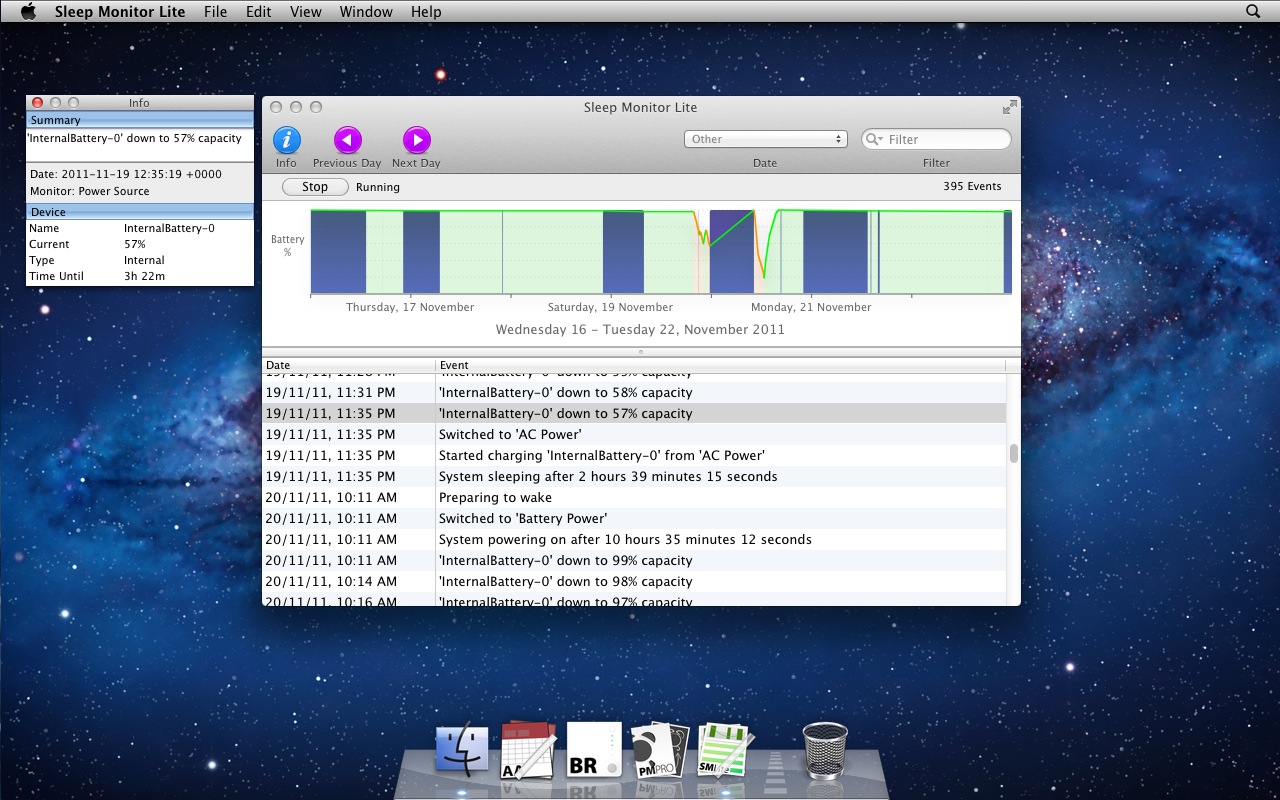Select the 'down to 98% capacity' row
The width and height of the screenshot is (1280, 800).
point(634,581)
